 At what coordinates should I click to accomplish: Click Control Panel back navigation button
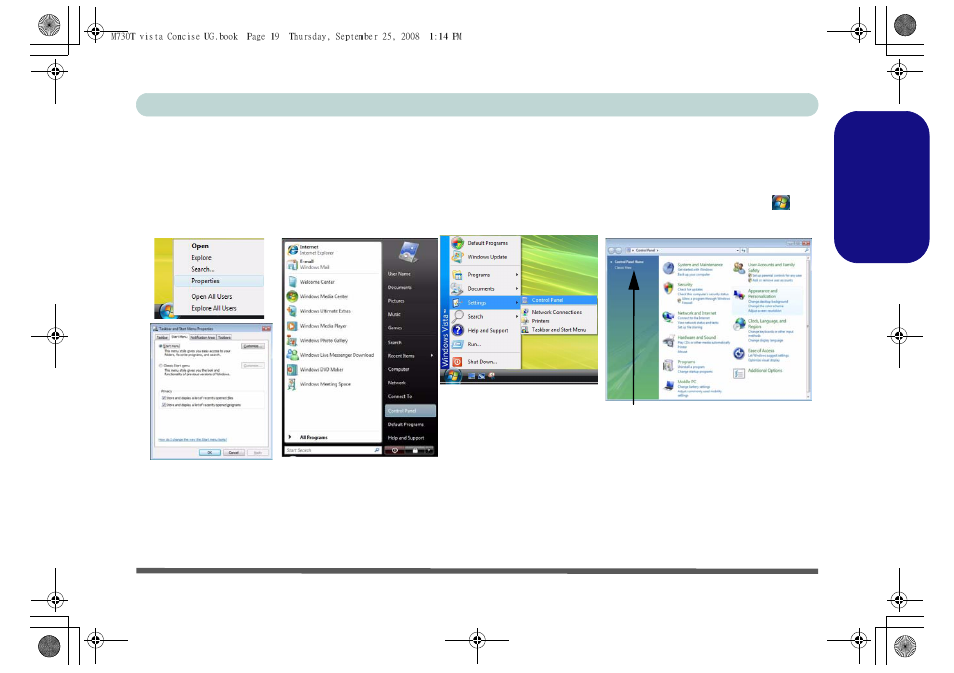(x=612, y=250)
